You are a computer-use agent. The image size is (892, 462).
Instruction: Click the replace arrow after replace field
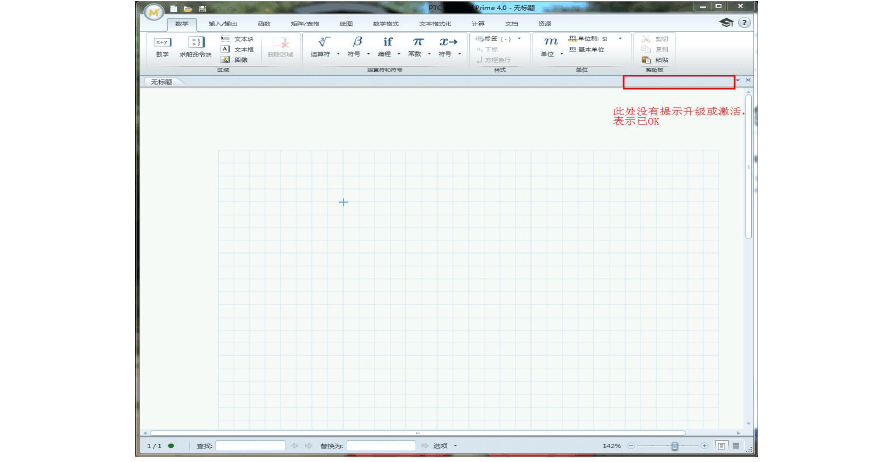pos(425,446)
